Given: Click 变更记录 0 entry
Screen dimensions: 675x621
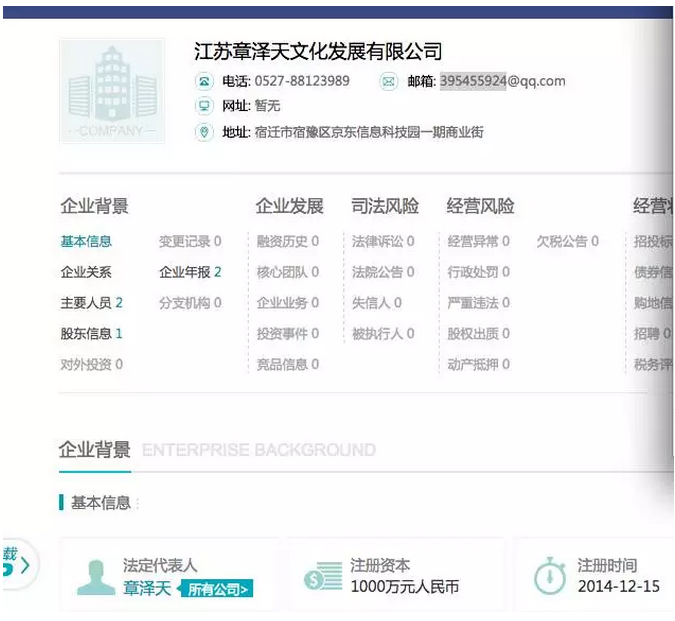Looking at the screenshot, I should [190, 241].
